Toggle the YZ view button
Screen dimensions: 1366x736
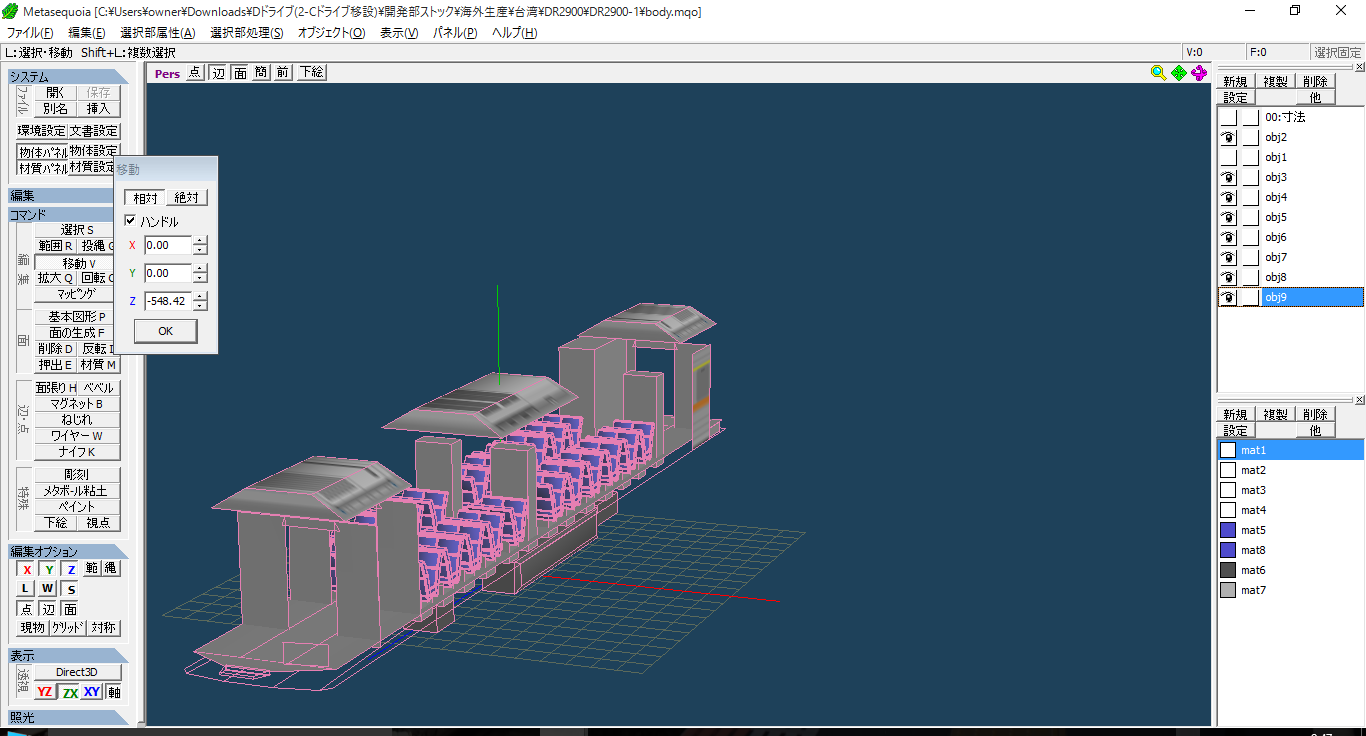[45, 692]
